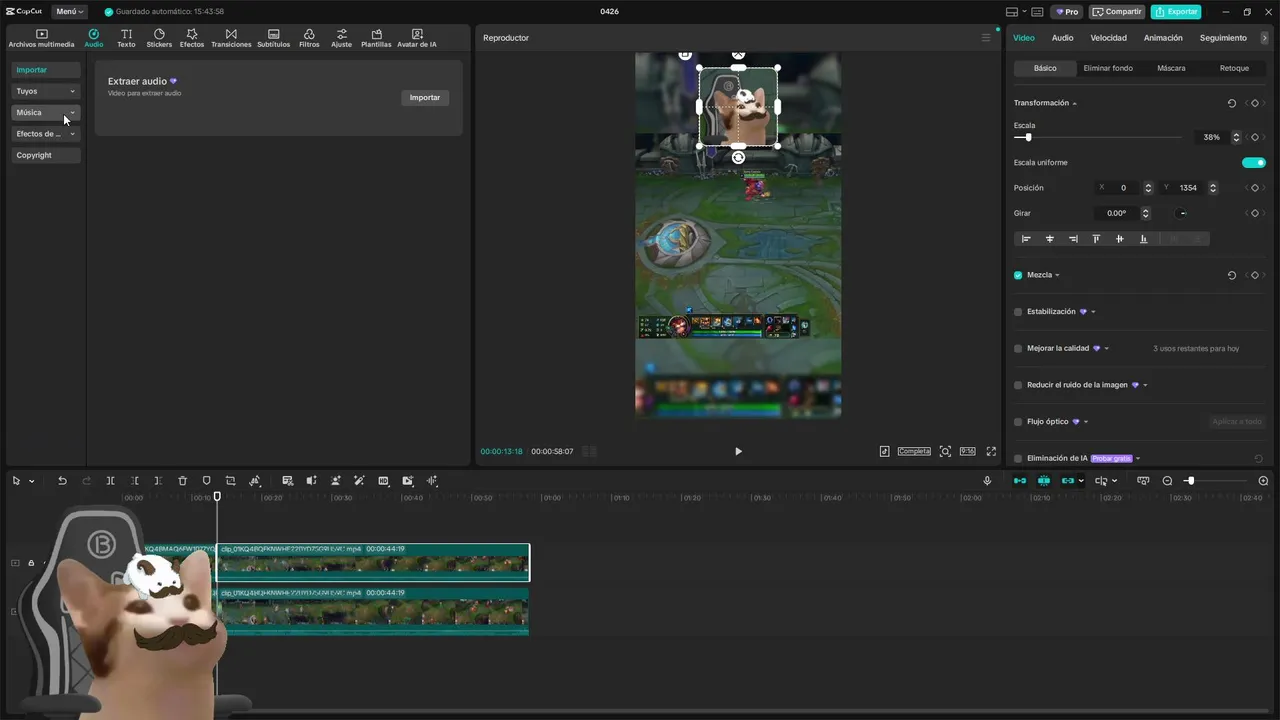Image resolution: width=1280 pixels, height=720 pixels.
Task: Click the Compartir button
Action: (1117, 12)
